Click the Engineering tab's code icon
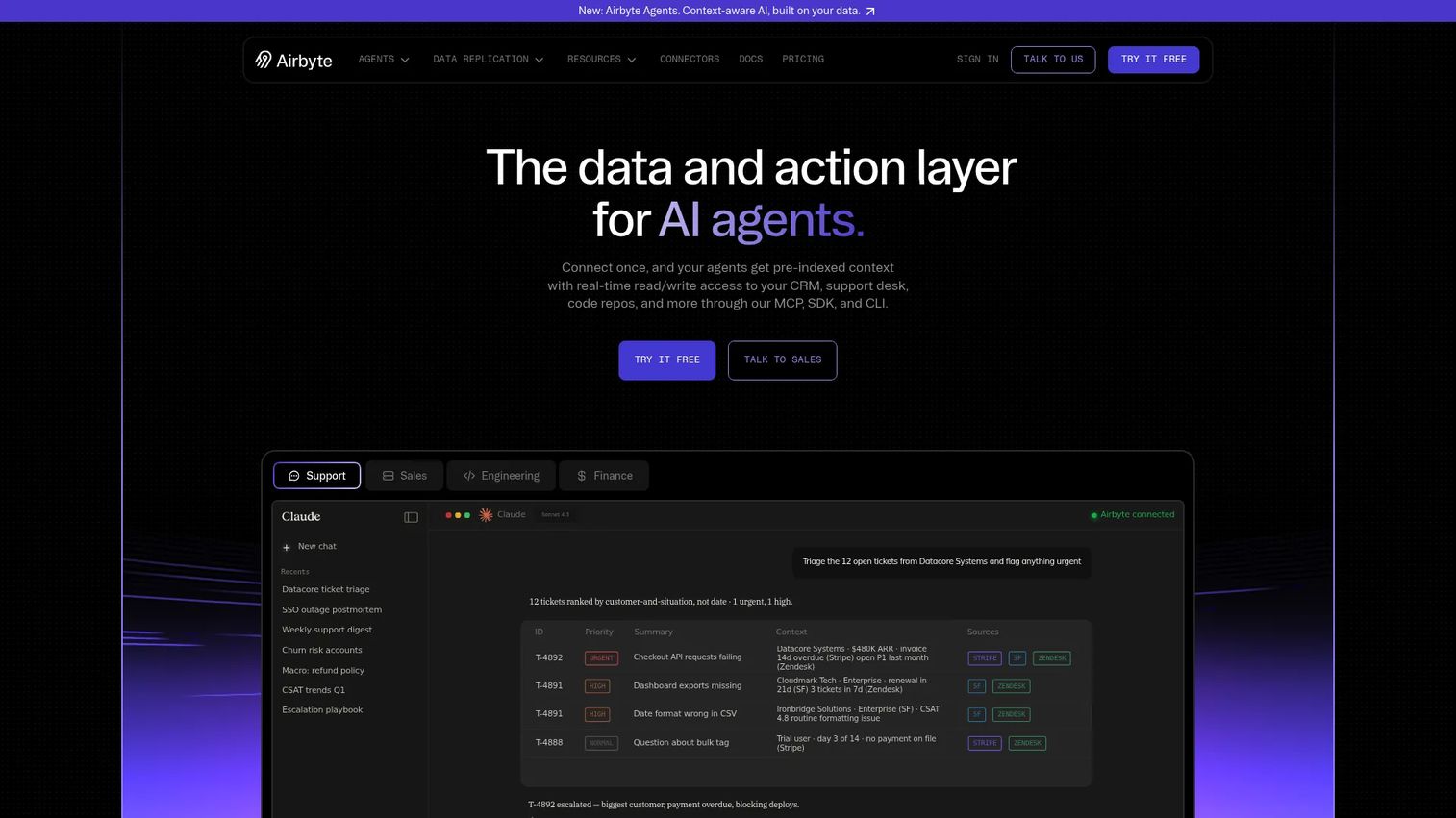 pos(469,476)
